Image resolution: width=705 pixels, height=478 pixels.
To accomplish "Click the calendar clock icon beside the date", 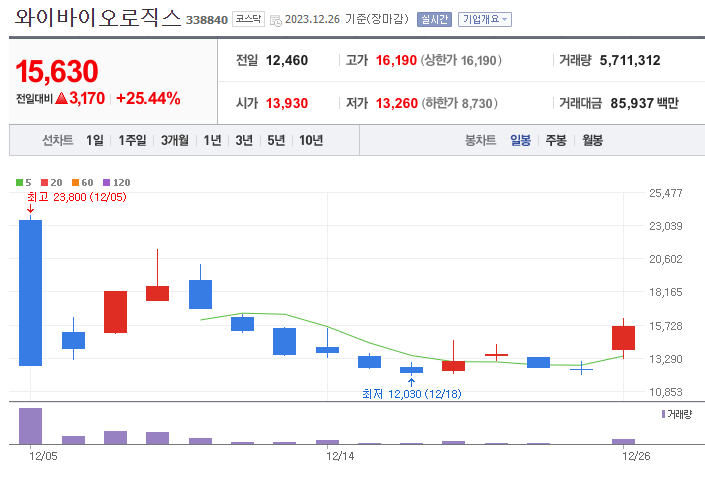I will [276, 20].
